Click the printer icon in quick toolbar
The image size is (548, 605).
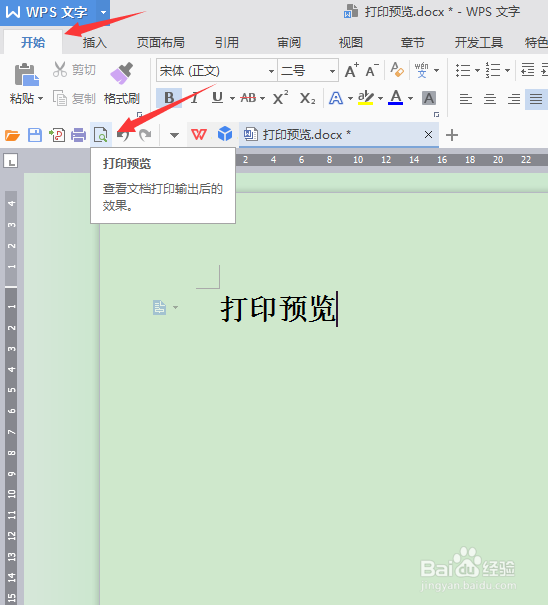78,135
